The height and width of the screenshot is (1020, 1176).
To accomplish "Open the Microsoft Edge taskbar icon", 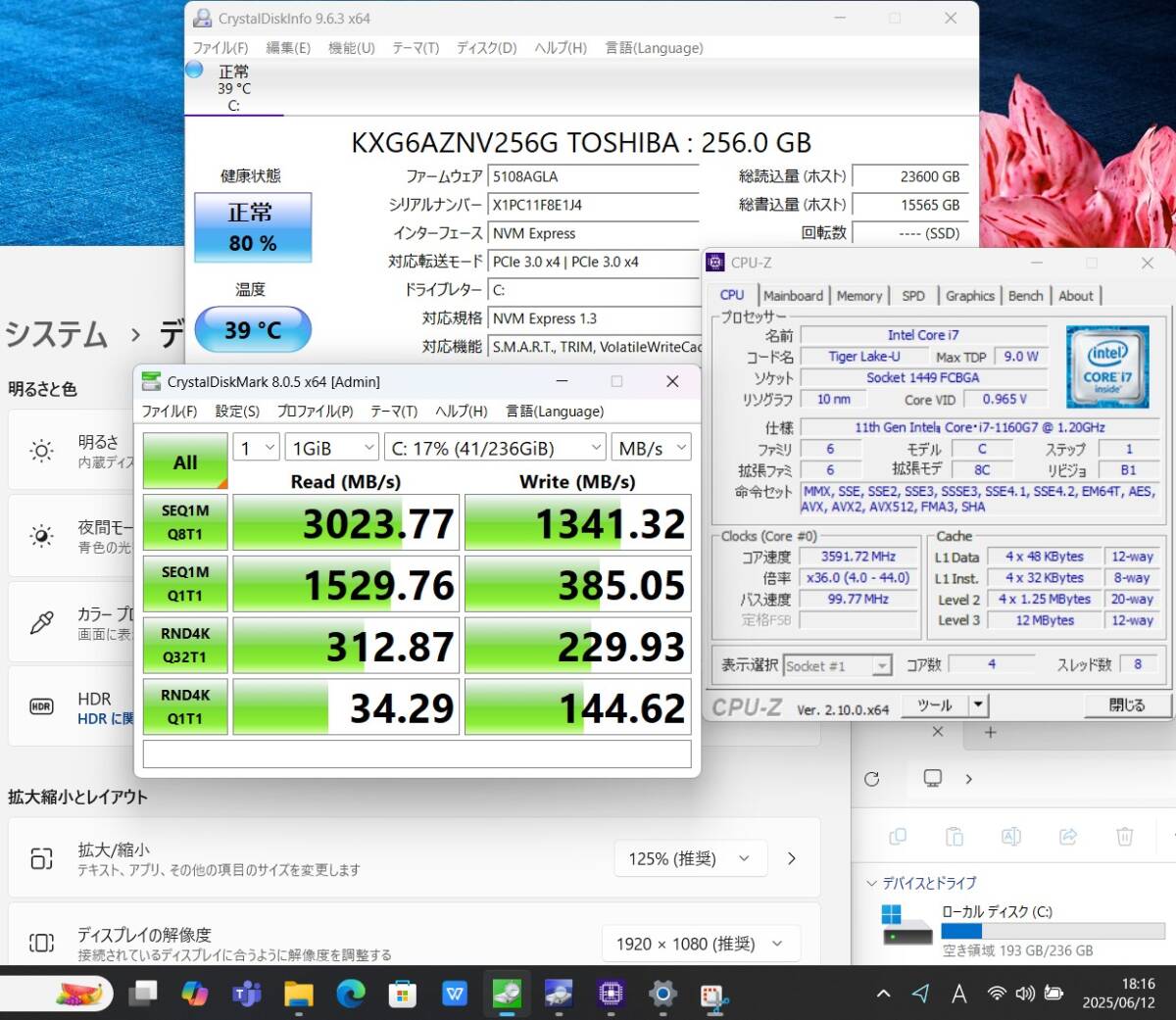I will click(x=351, y=995).
